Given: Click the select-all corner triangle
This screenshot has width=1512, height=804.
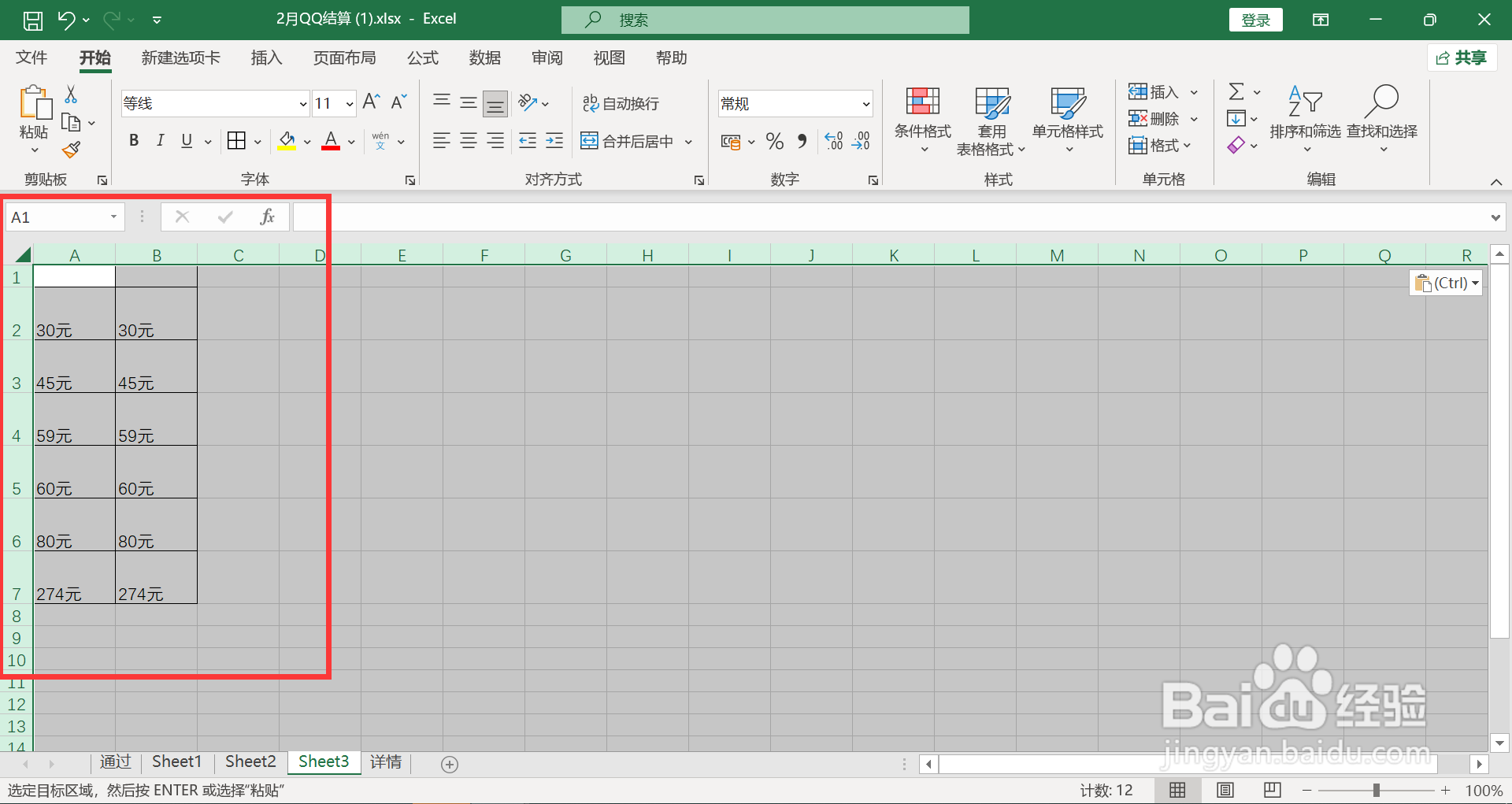Looking at the screenshot, I should tap(23, 254).
